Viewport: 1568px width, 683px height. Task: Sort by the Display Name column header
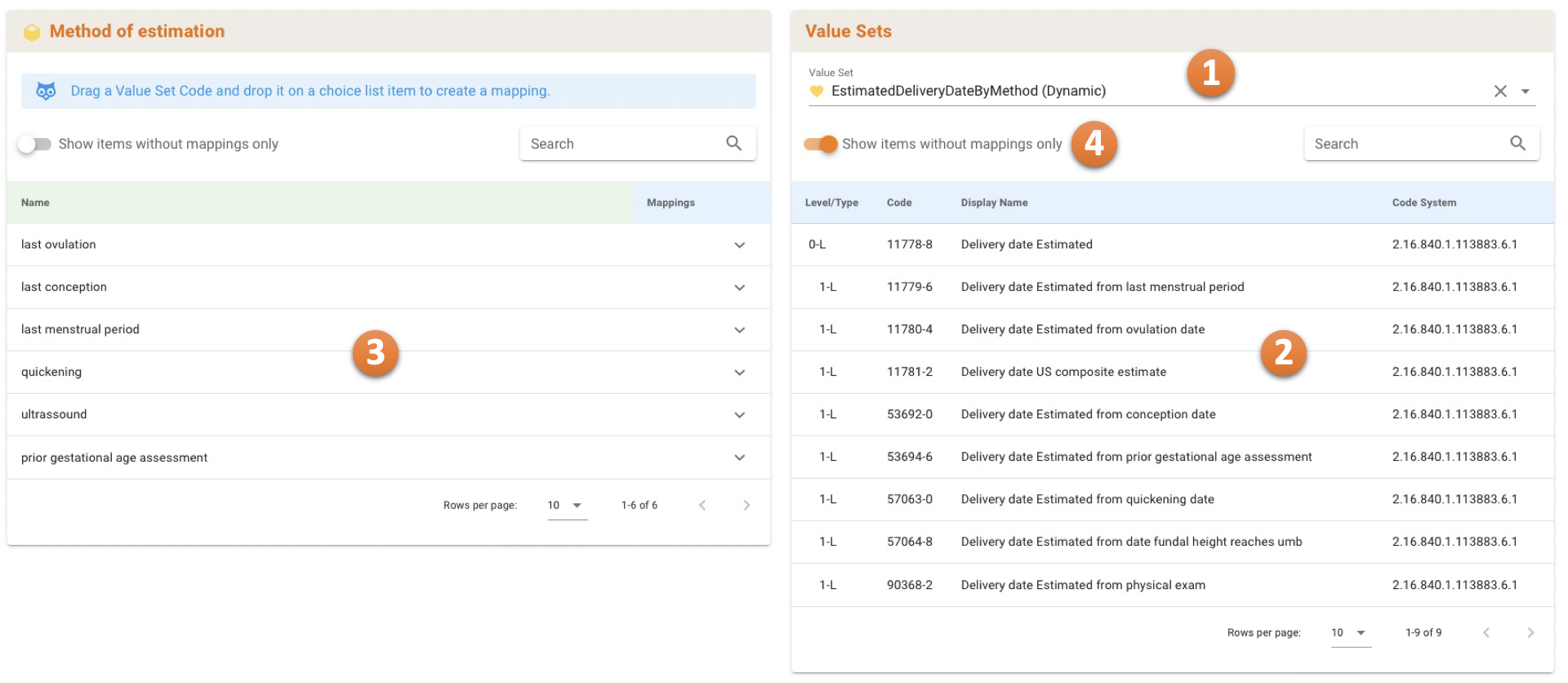pos(994,203)
